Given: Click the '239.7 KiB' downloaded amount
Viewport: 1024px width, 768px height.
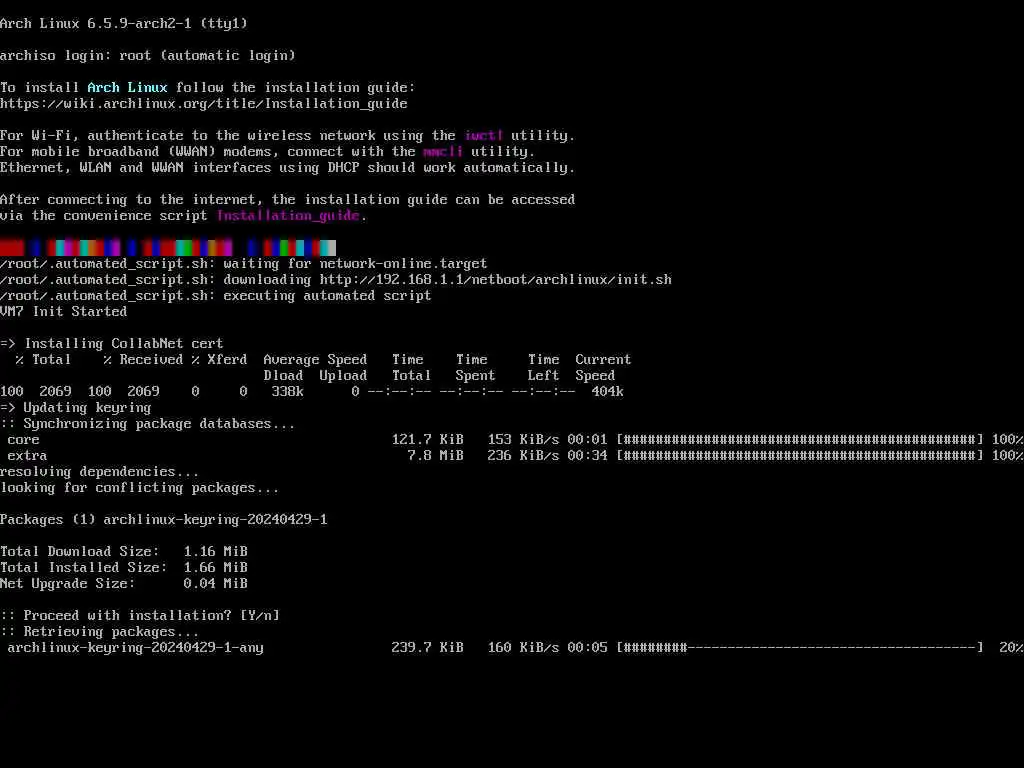Looking at the screenshot, I should click(428, 648).
